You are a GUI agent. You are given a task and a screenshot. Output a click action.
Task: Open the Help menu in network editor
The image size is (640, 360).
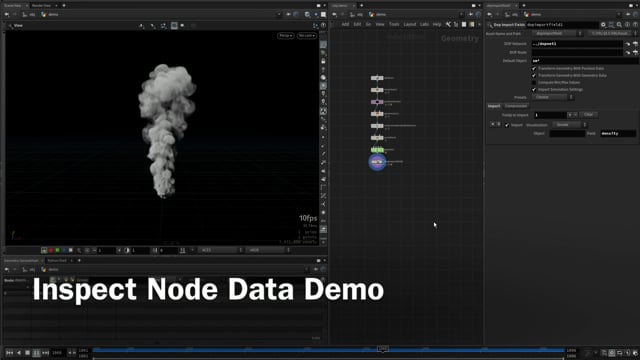coord(437,24)
